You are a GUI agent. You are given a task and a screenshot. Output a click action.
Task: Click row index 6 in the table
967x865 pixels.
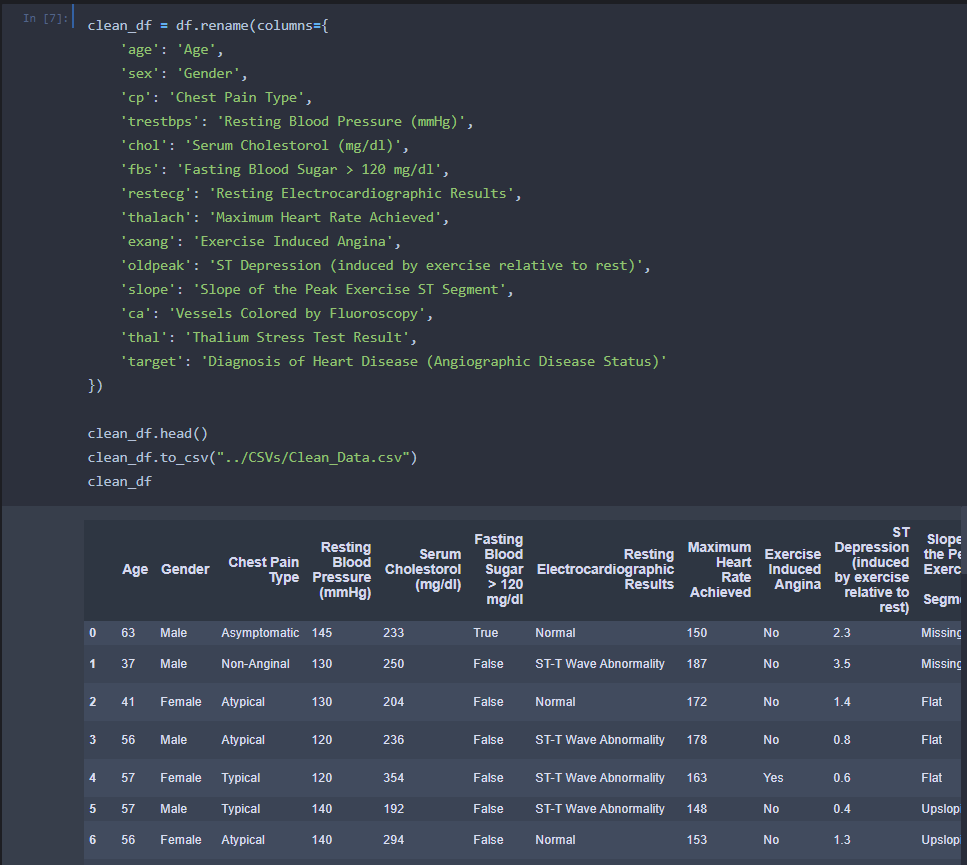93,840
